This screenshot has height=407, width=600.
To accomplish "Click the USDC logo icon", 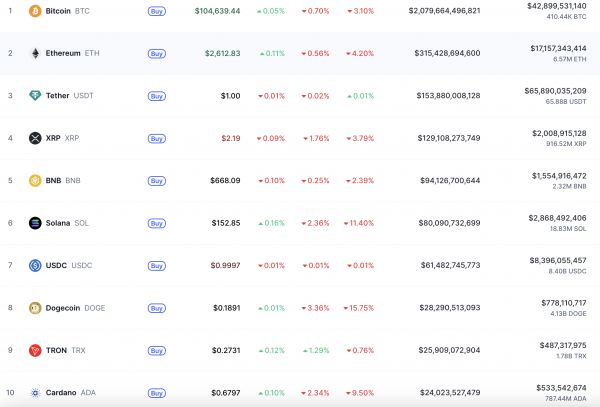I will point(35,265).
